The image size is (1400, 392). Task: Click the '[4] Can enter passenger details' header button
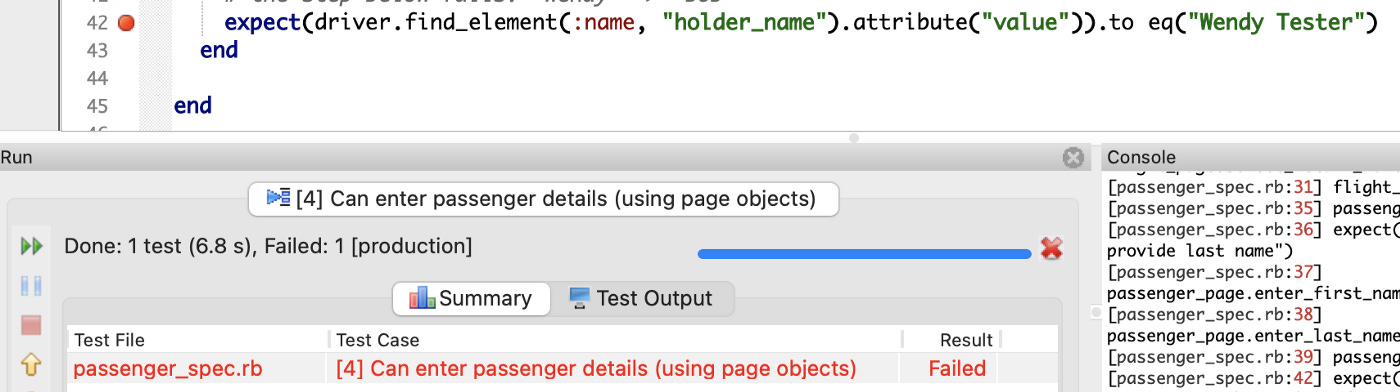(543, 199)
